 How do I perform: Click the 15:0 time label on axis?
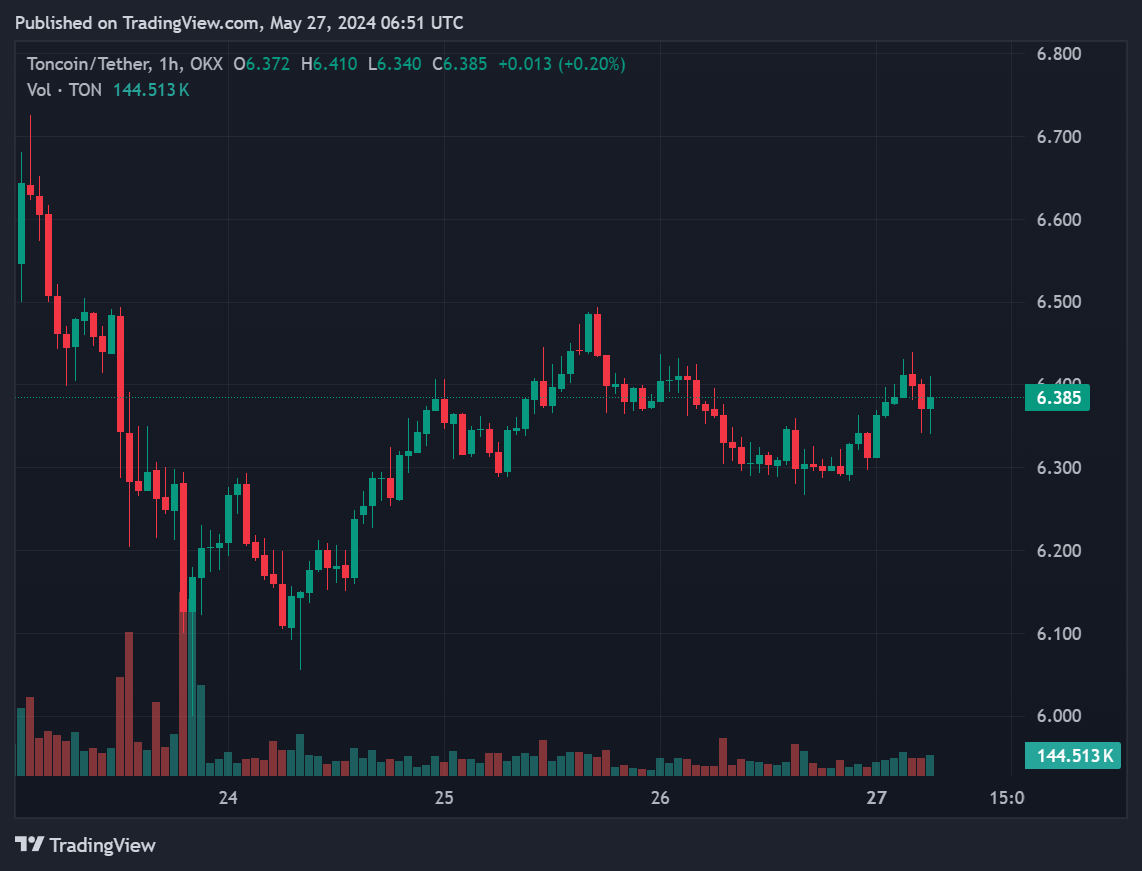(1006, 798)
